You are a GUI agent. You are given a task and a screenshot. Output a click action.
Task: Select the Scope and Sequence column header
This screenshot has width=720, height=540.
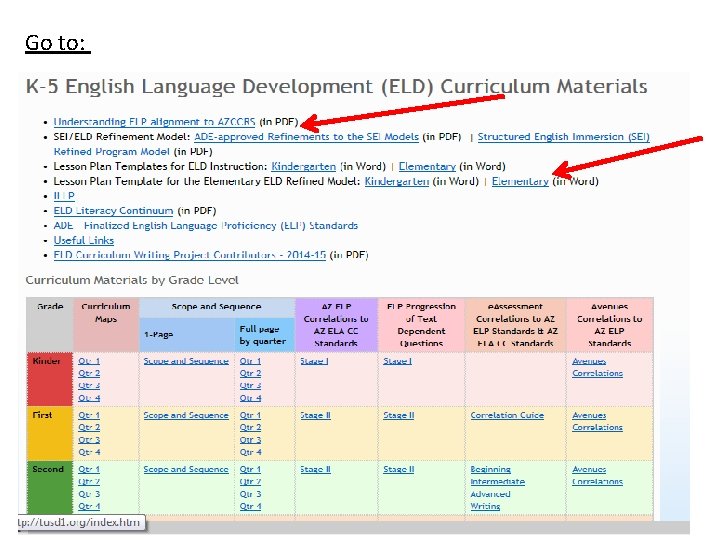(216, 307)
